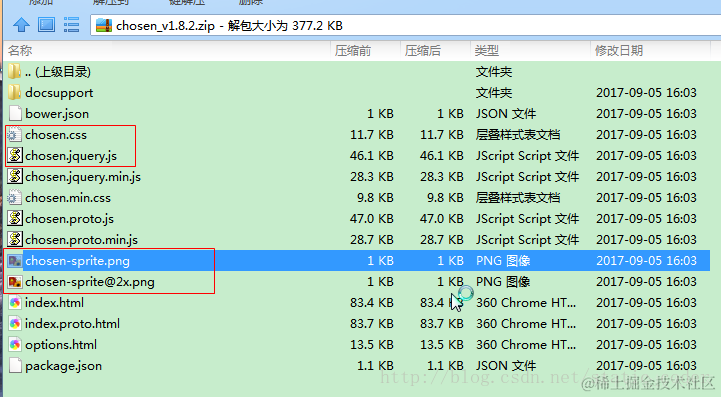The width and height of the screenshot is (721, 397).
Task: Switch to the large icons view button
Action: (x=46, y=25)
